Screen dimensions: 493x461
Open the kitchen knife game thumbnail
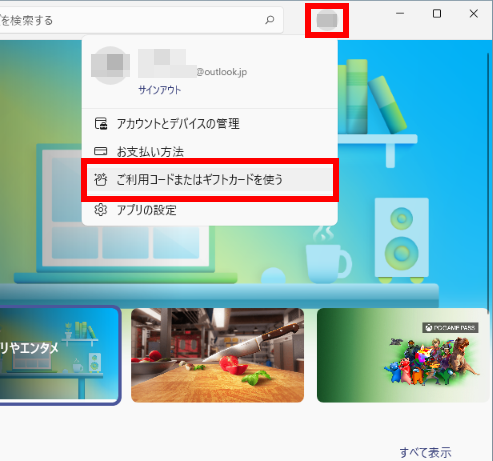pyautogui.click(x=217, y=355)
